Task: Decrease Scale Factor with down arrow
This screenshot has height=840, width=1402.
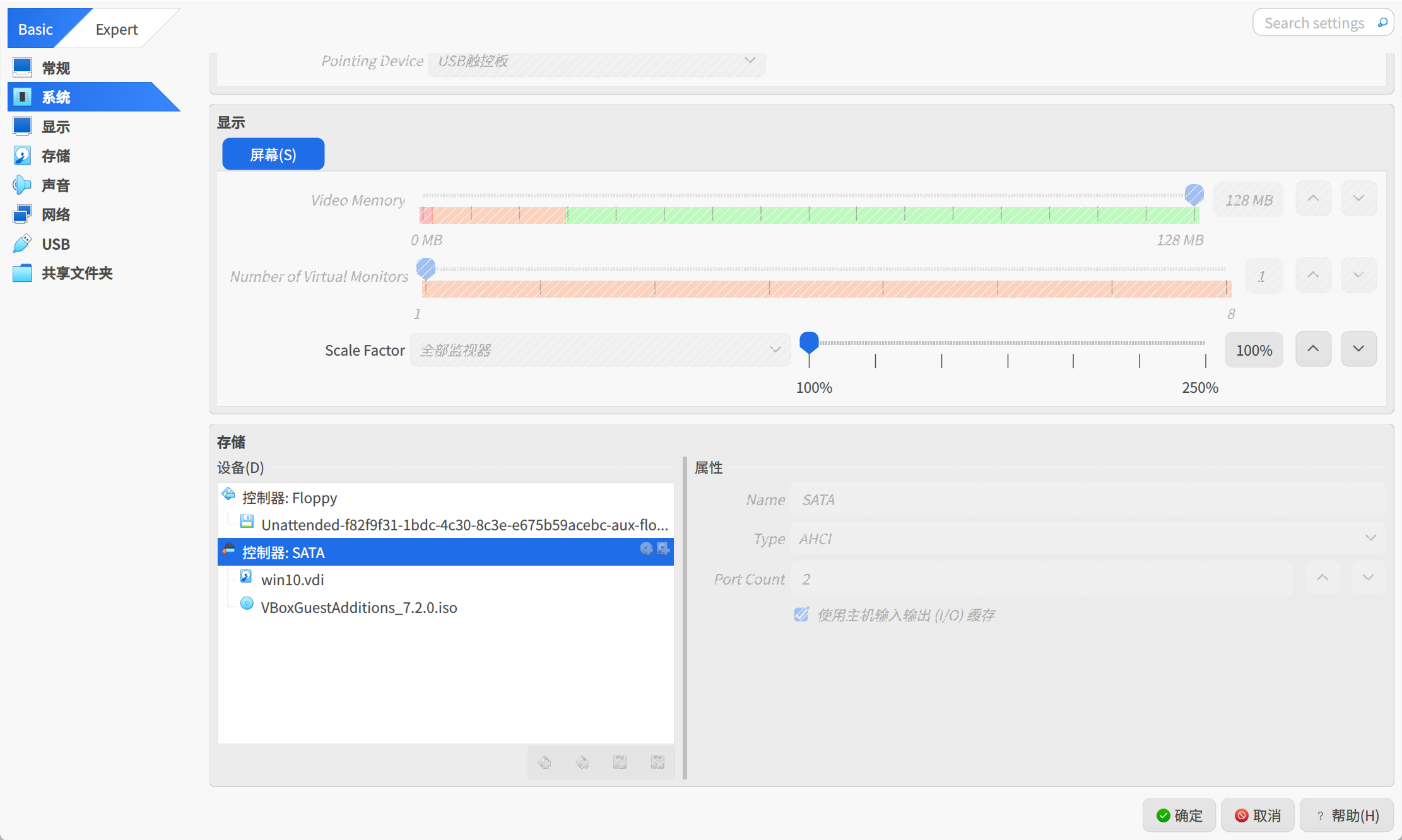Action: pos(1358,349)
